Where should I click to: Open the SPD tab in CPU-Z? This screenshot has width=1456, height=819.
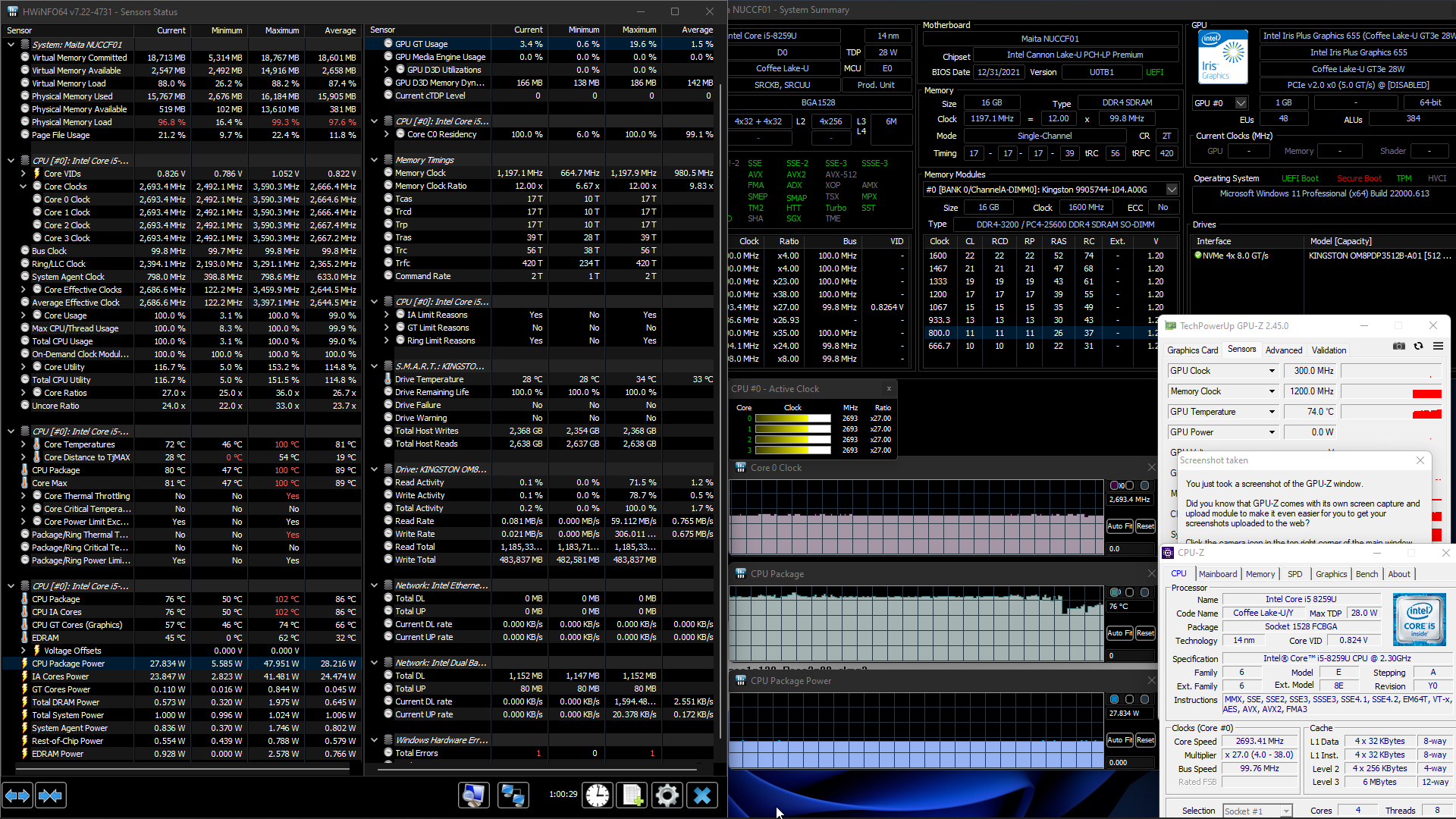1295,574
